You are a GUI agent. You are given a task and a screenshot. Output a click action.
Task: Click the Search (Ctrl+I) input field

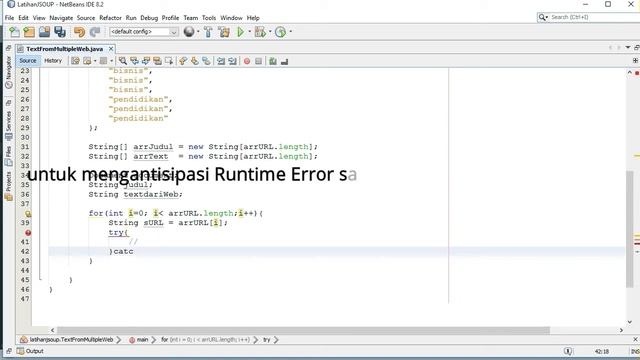[594, 17]
